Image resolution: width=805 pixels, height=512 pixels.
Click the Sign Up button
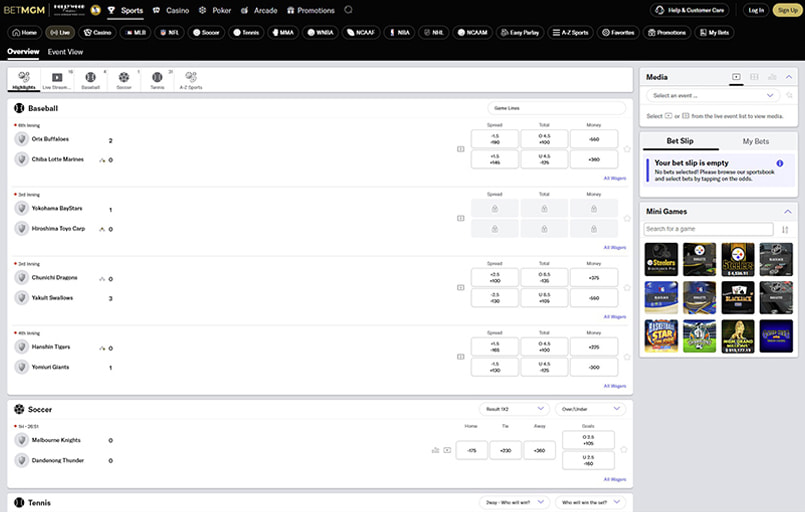click(x=787, y=10)
